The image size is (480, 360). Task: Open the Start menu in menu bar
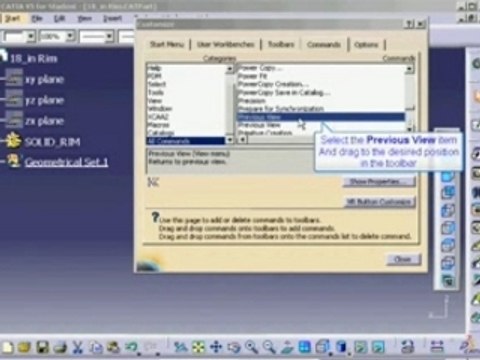point(12,18)
